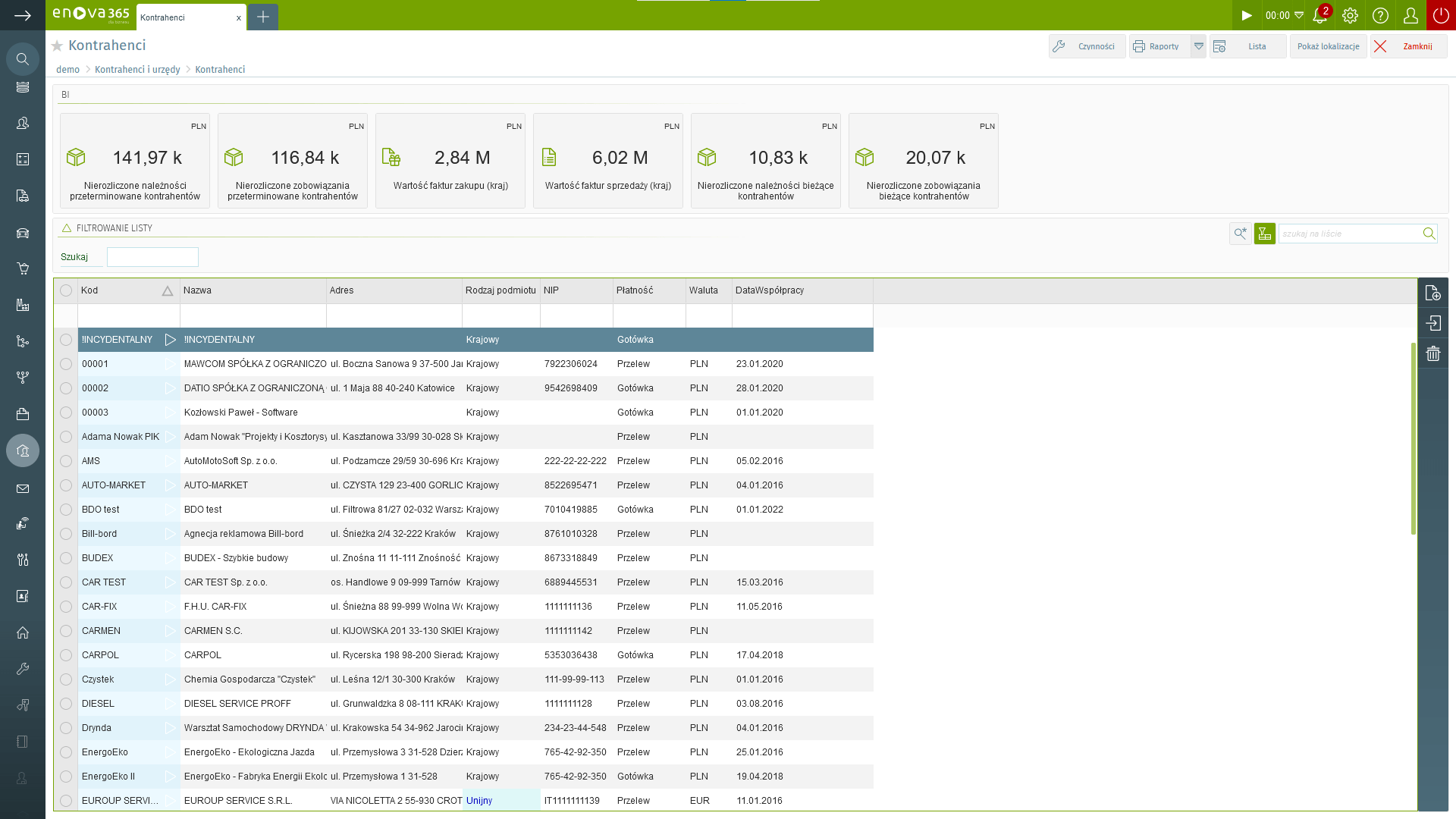Select row AMS checkbox
This screenshot has height=819, width=1456.
66,461
